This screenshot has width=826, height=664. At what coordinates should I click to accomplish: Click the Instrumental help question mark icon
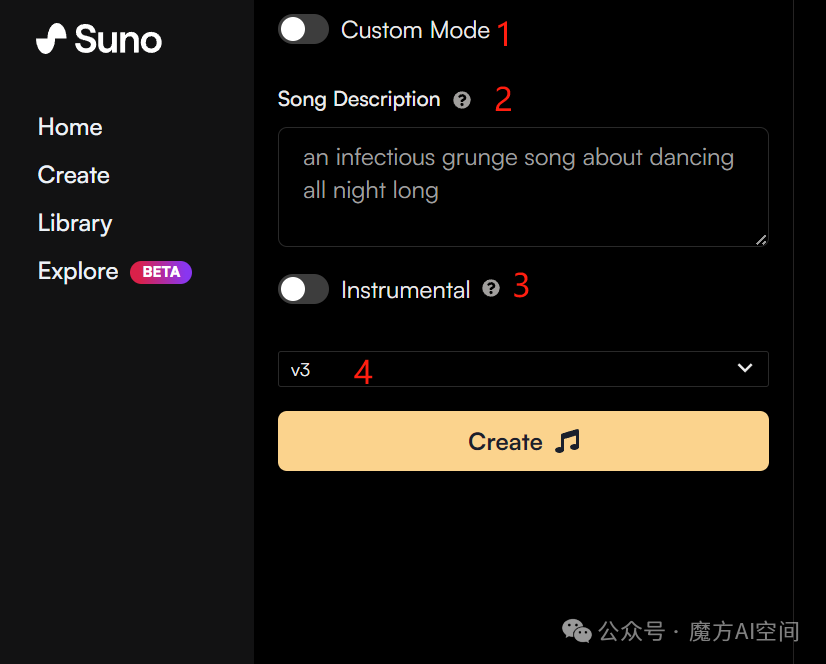[491, 288]
